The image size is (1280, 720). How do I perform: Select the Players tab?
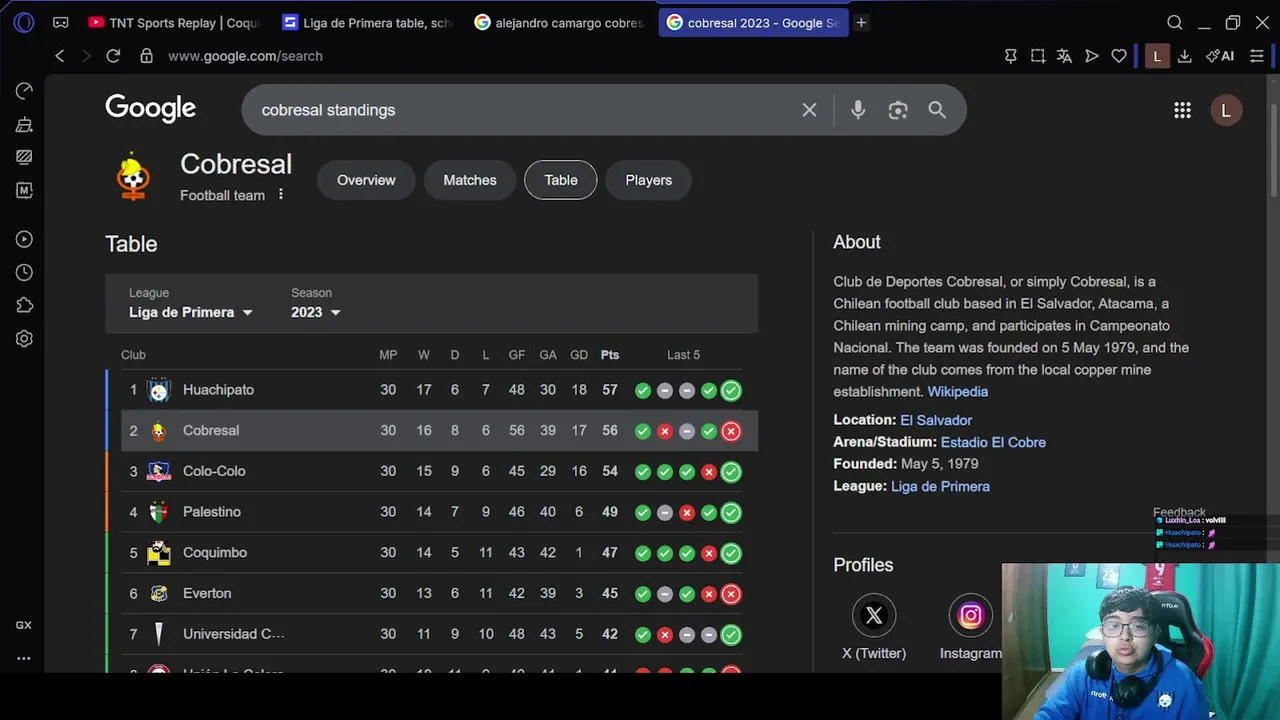[x=649, y=180]
